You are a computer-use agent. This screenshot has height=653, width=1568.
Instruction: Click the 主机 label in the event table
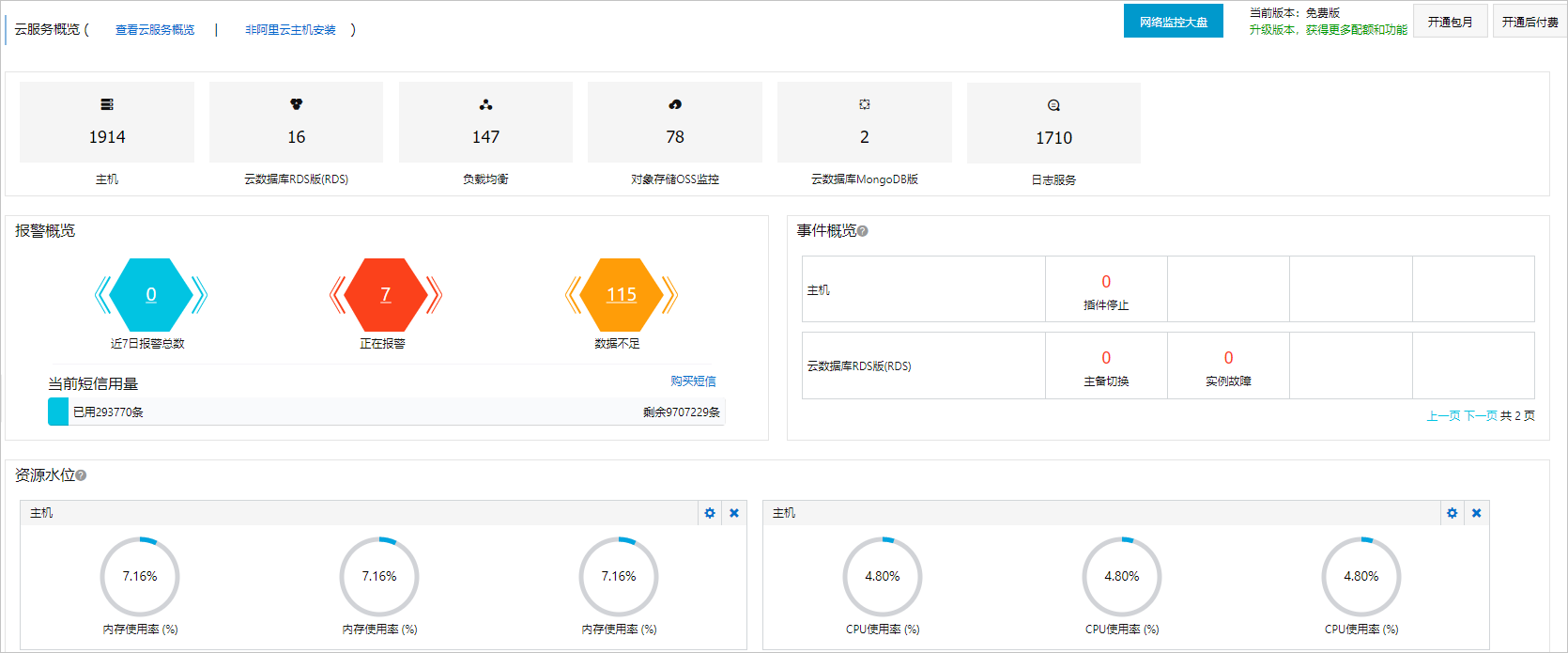(819, 290)
